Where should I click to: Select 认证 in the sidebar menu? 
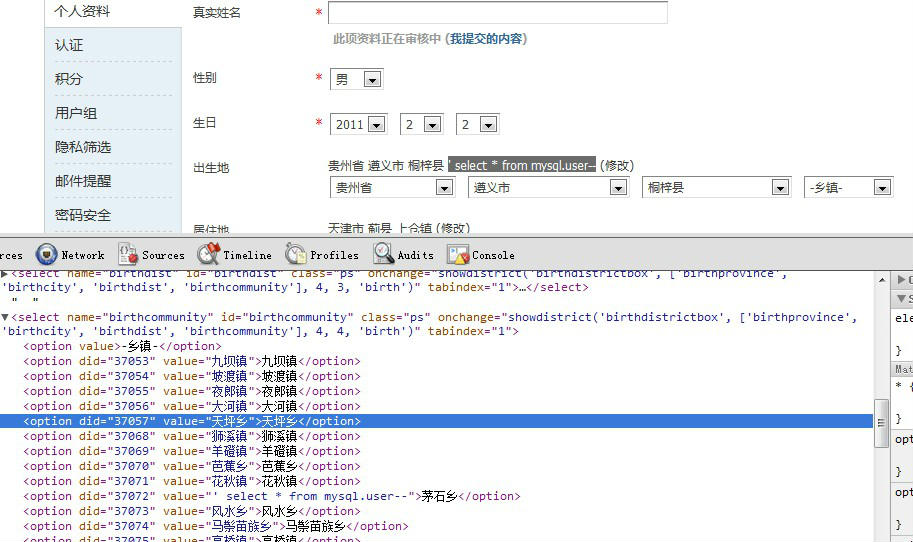pos(69,45)
